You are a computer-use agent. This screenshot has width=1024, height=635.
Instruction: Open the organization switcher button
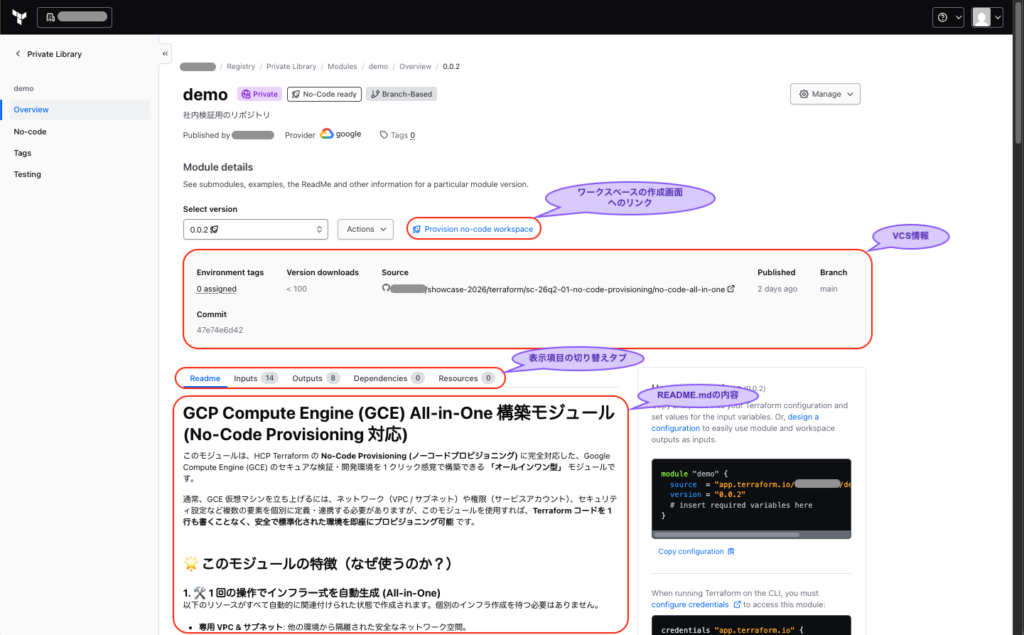pyautogui.click(x=74, y=17)
